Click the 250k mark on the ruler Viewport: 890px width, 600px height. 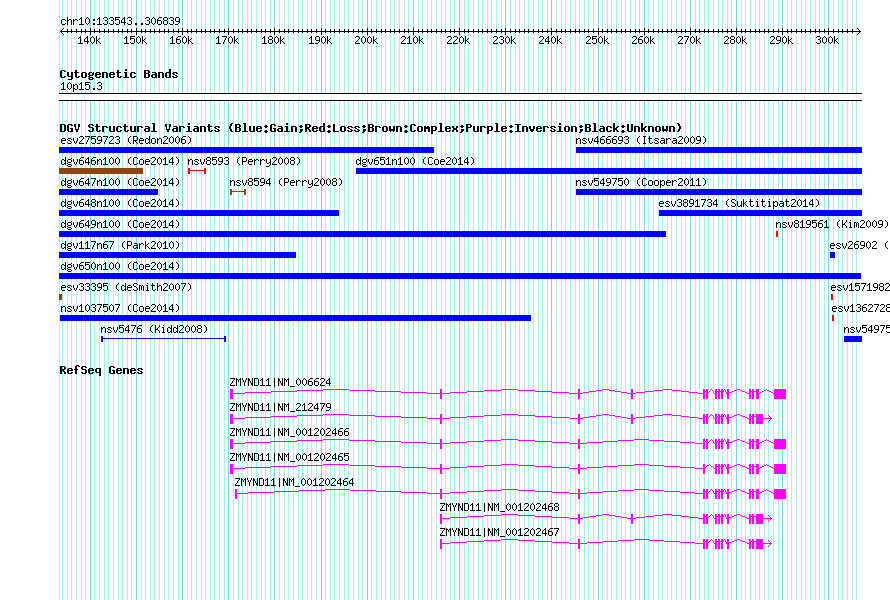pos(597,40)
